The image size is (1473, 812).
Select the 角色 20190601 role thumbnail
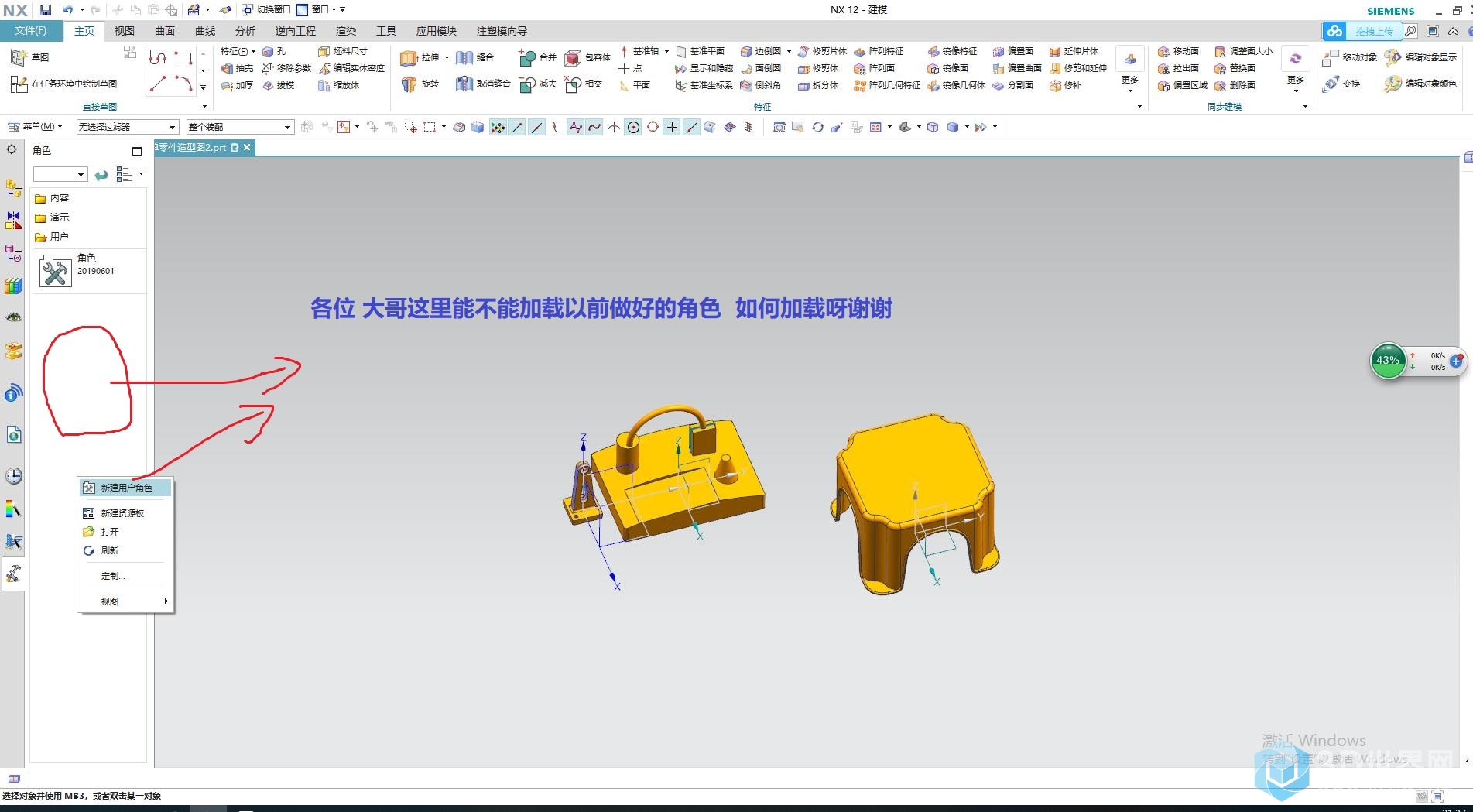point(56,271)
